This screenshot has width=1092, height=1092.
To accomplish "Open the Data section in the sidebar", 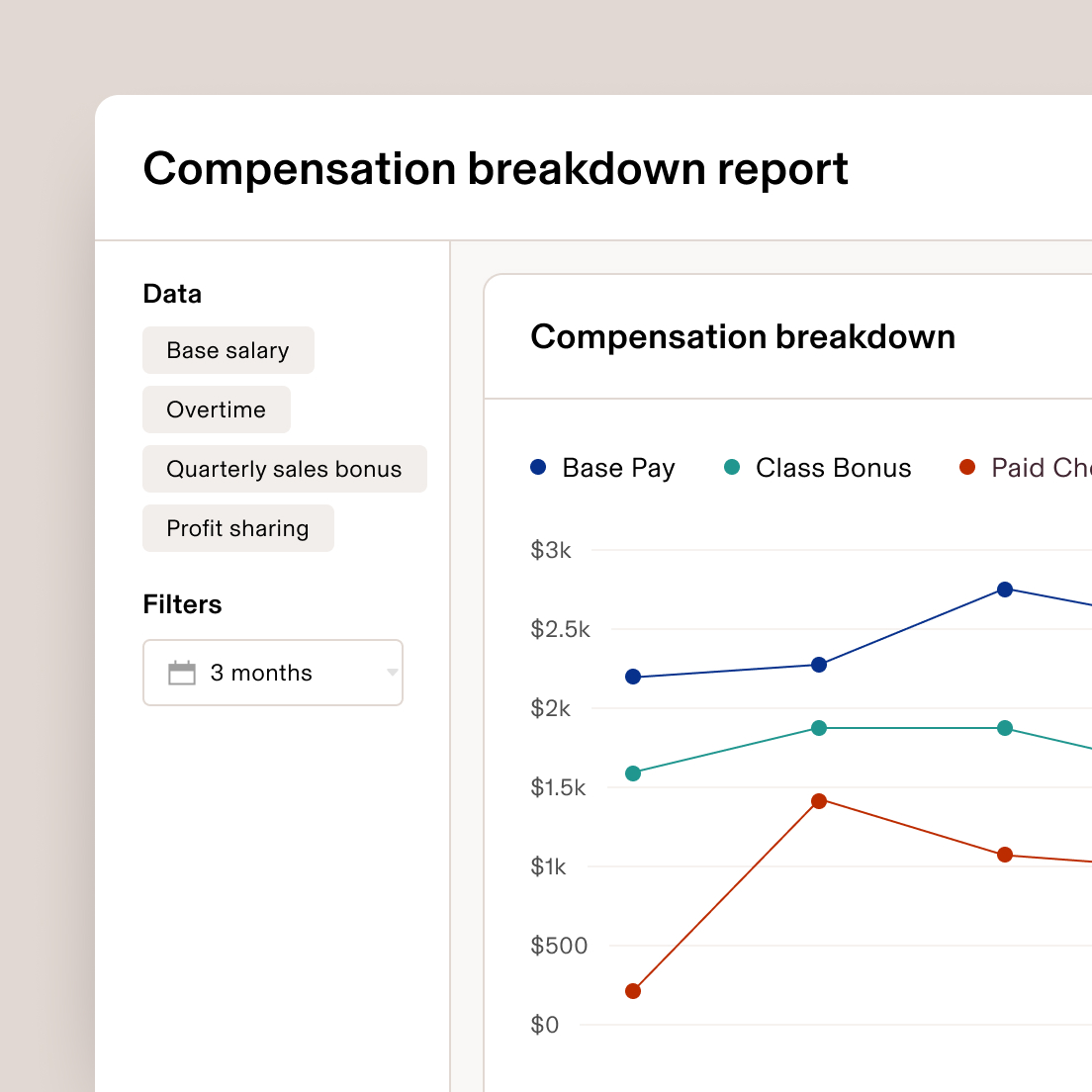I will pos(172,293).
